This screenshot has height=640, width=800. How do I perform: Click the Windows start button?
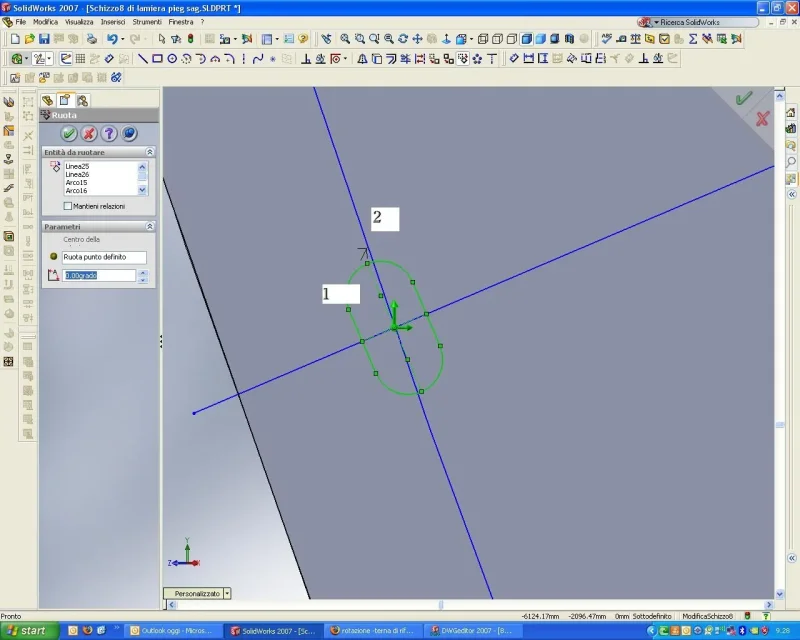26,631
